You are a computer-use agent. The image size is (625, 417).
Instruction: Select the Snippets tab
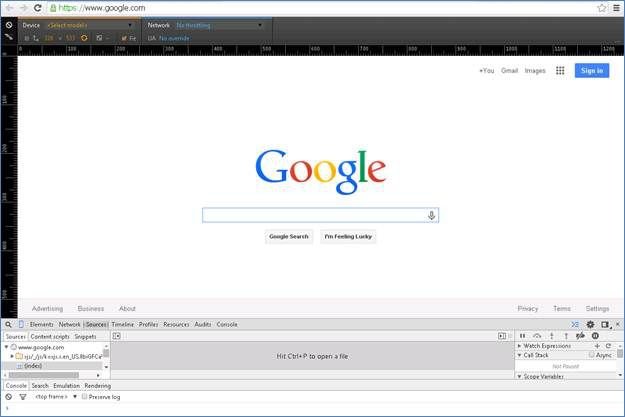(x=85, y=336)
